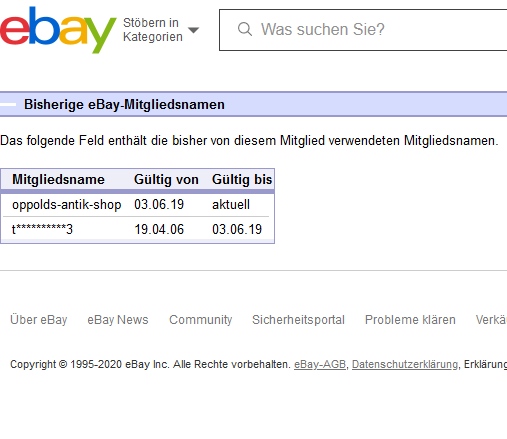Open the Sicherheitsportal link

click(298, 320)
